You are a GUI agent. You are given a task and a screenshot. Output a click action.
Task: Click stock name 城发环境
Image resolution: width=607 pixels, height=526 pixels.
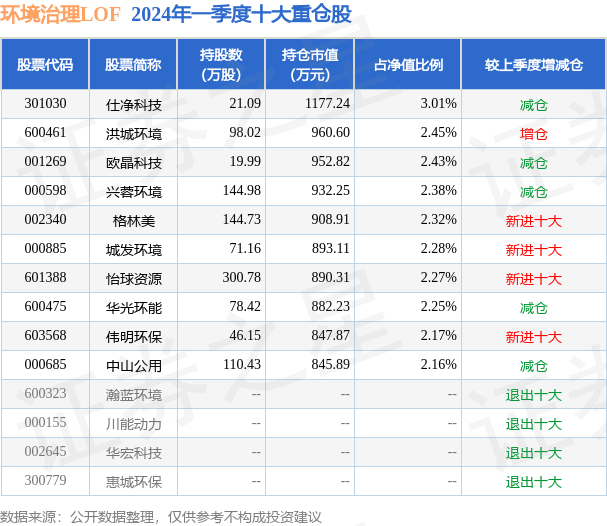(x=134, y=250)
